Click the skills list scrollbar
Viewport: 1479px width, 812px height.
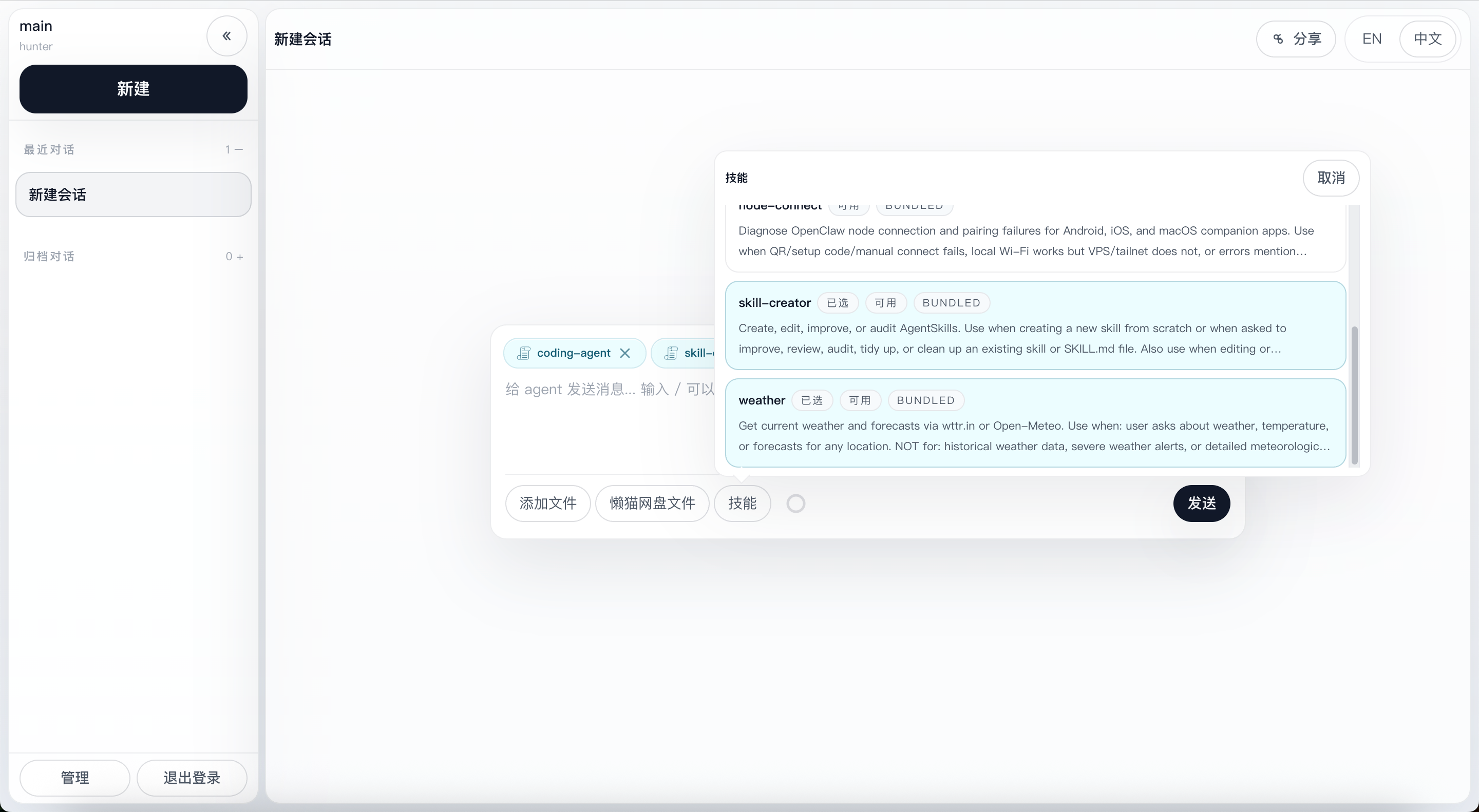click(1354, 395)
